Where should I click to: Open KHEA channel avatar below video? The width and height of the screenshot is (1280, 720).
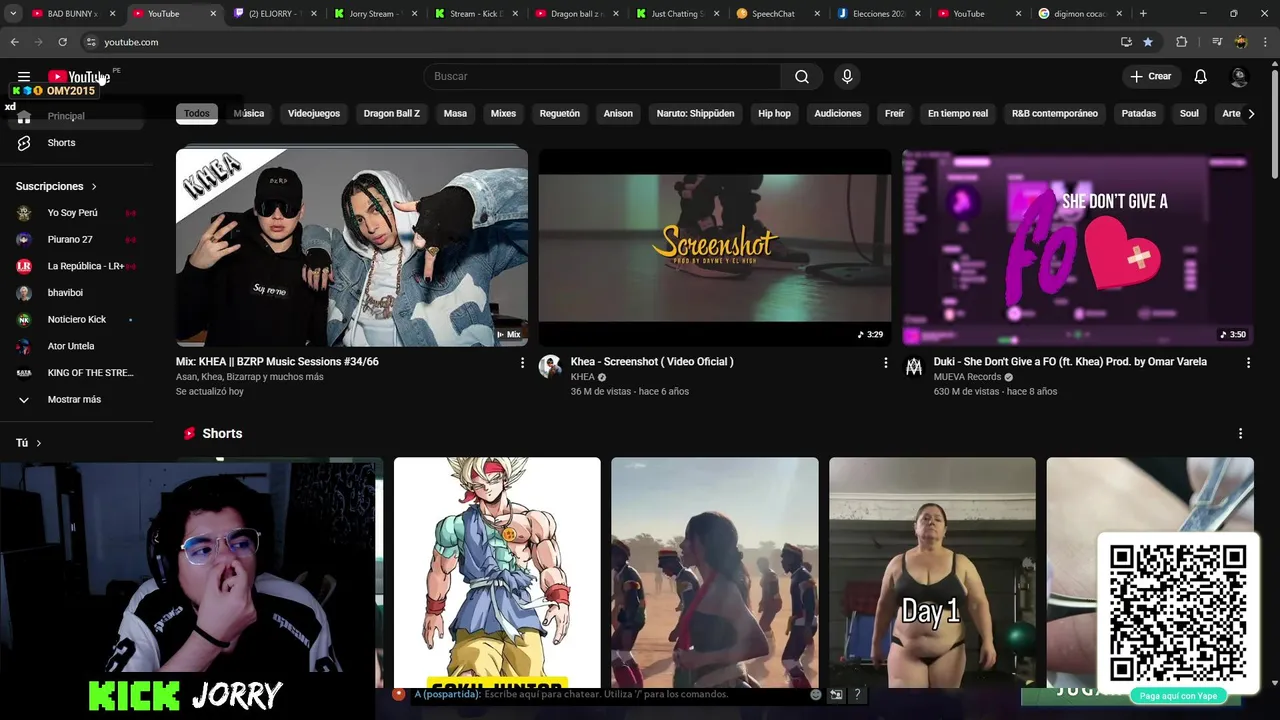point(550,366)
